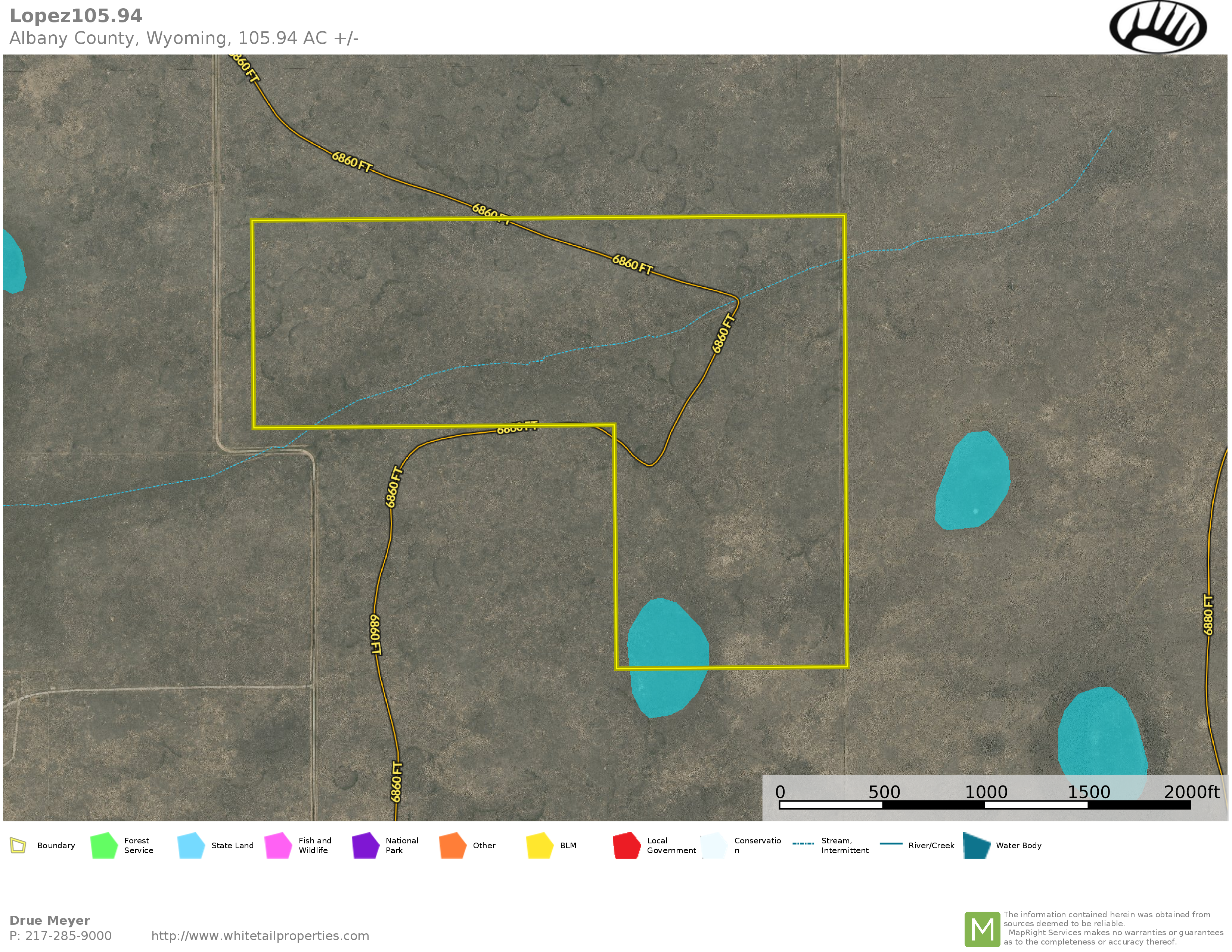Click the State Land blue legend icon
Screen dimensions: 1232x952
point(191,845)
